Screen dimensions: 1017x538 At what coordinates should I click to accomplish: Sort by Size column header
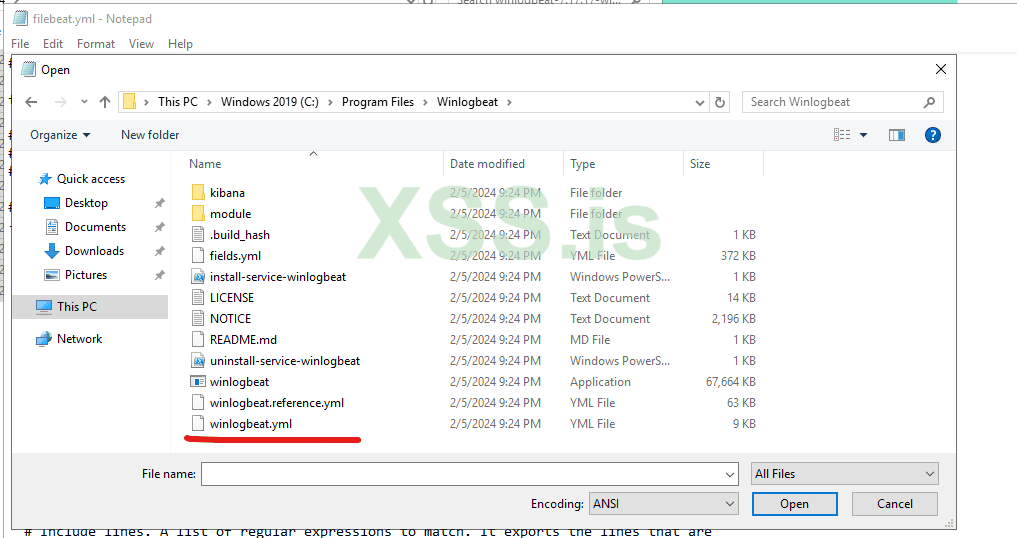click(x=700, y=164)
